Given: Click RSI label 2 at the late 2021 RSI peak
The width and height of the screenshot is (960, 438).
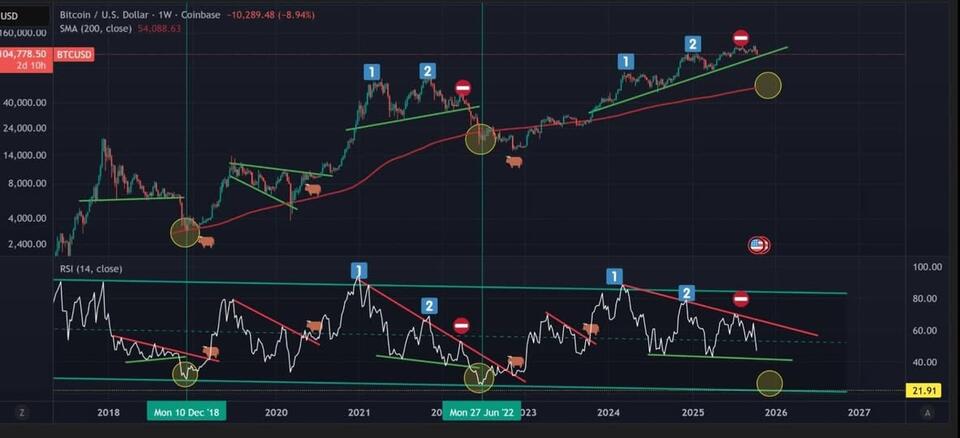Looking at the screenshot, I should [x=430, y=305].
